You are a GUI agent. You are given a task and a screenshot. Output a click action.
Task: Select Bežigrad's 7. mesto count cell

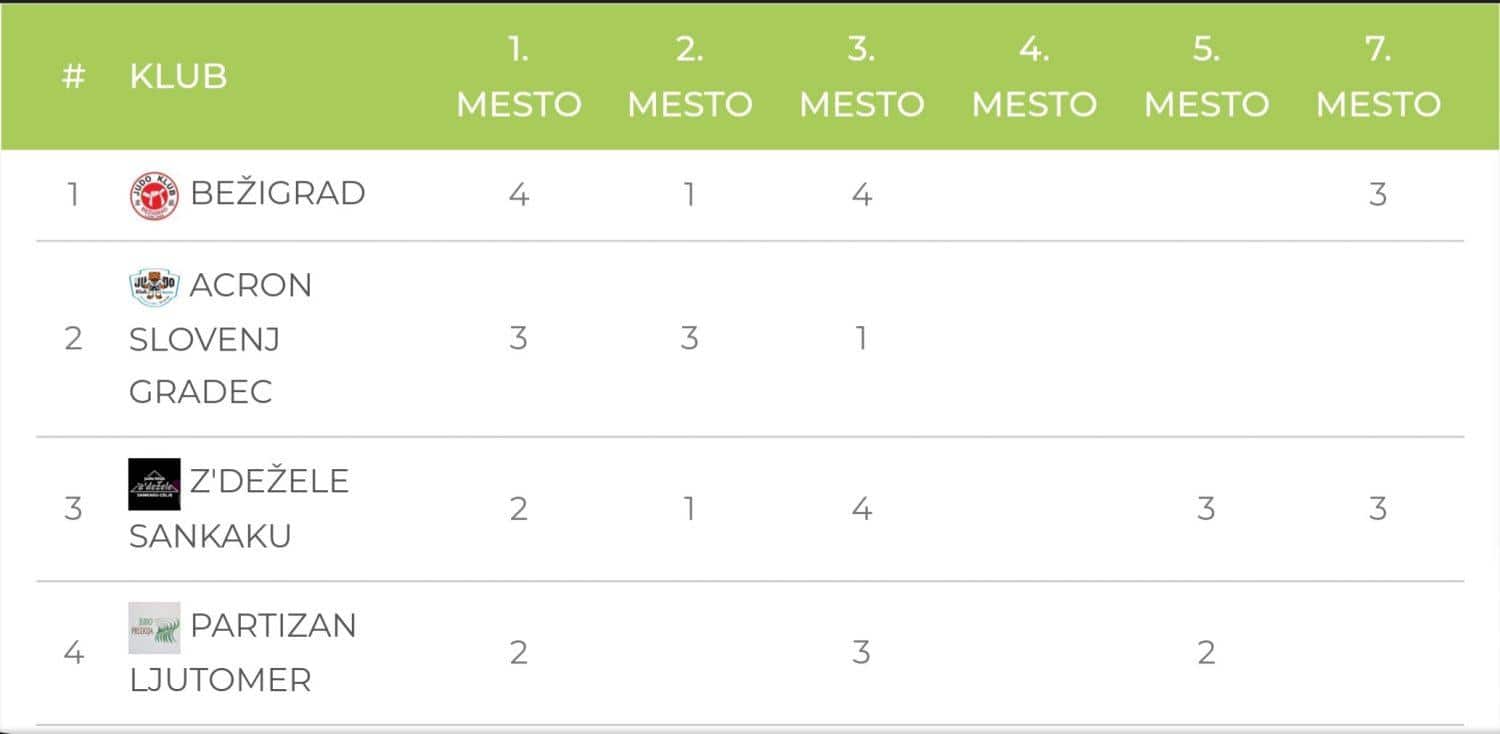pos(1378,194)
